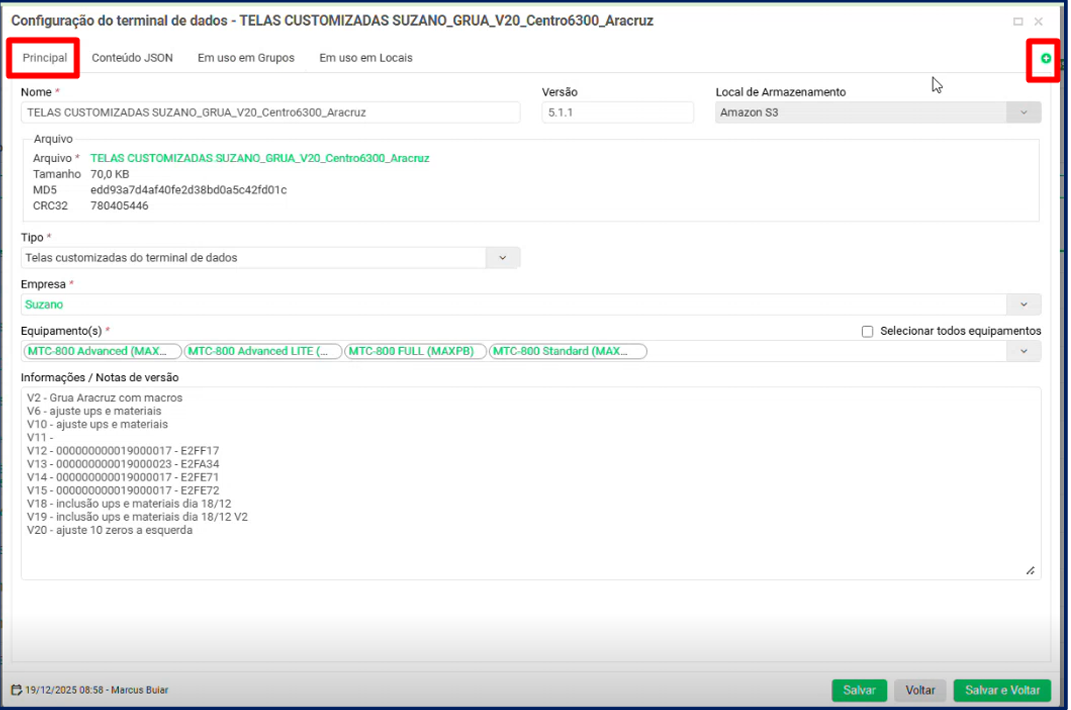Enable Selecionar todos equipamentos checkbox
The width and height of the screenshot is (1071, 710).
[x=868, y=331]
